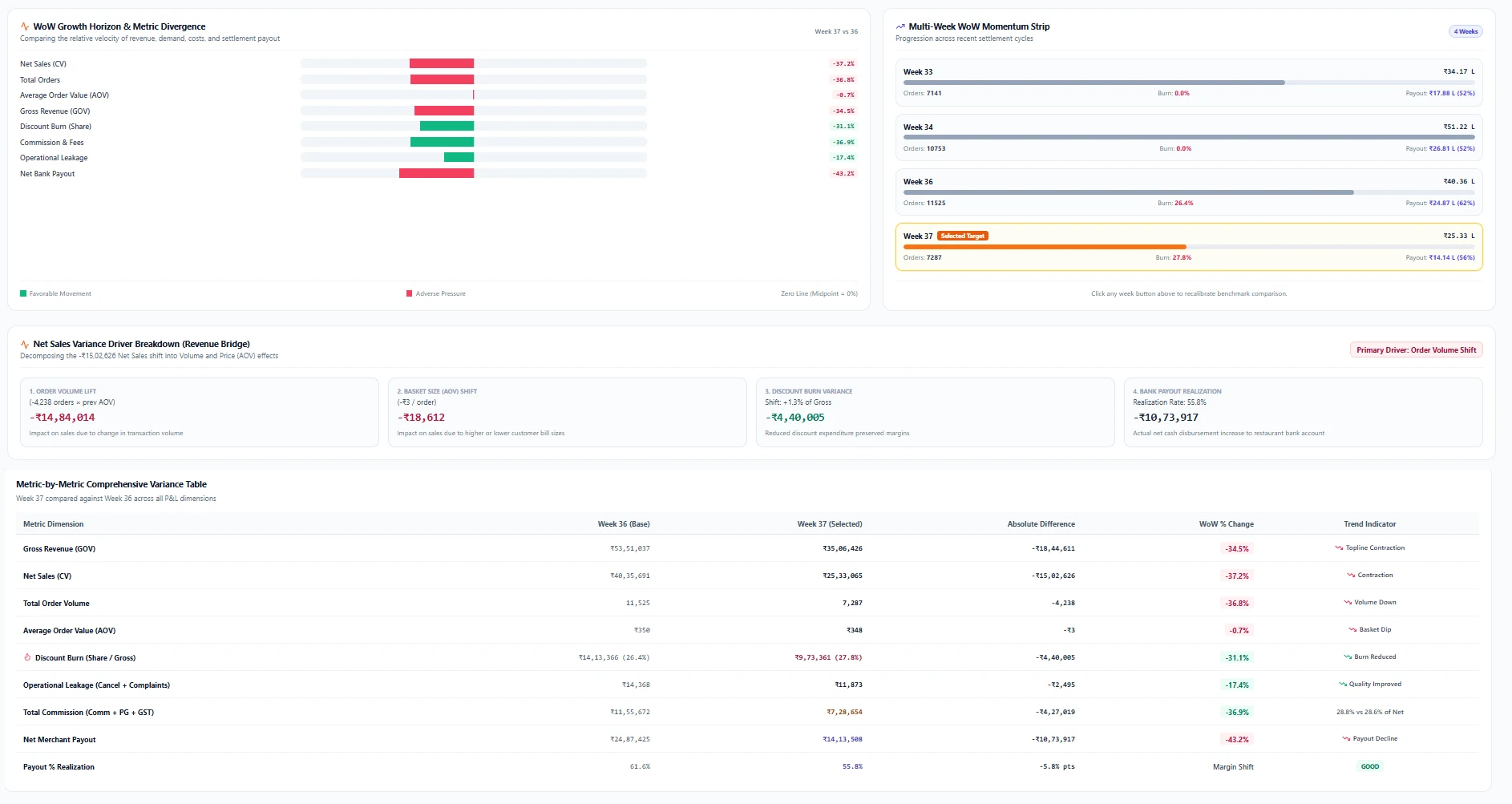Click the Discount Burn Variance card
The image size is (1512, 804).
(936, 413)
